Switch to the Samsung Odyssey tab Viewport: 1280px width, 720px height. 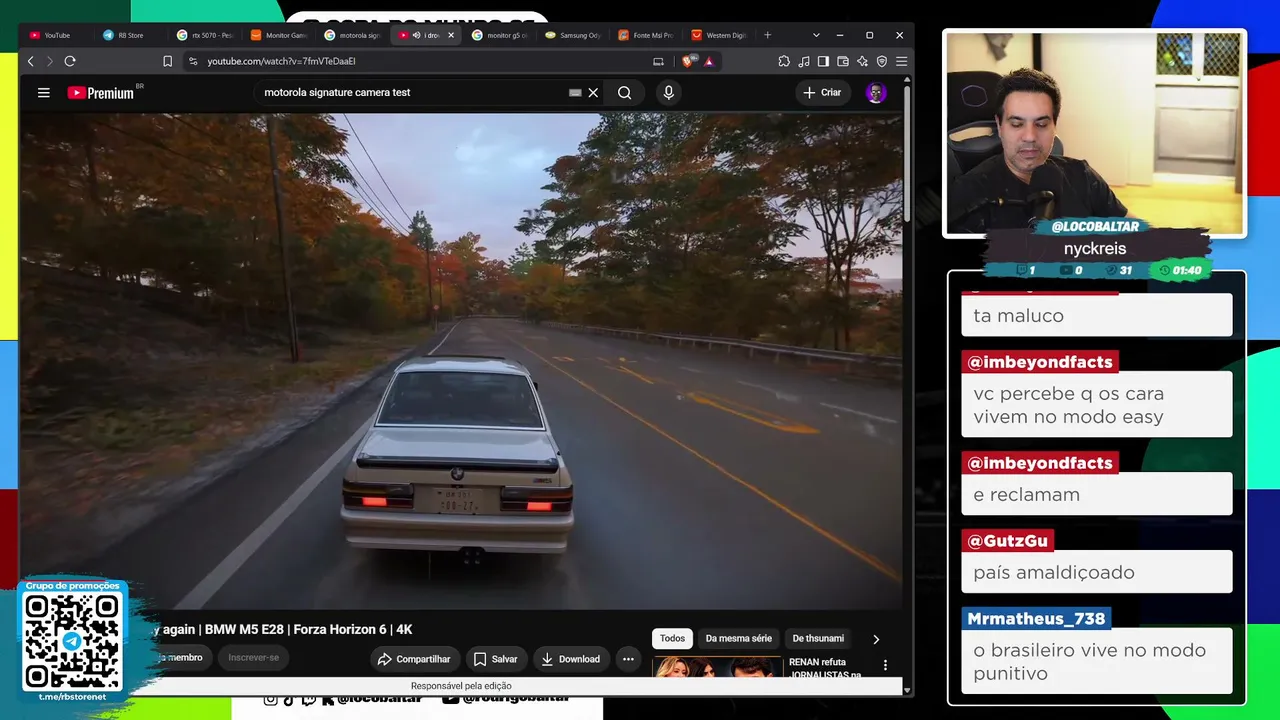(x=573, y=35)
